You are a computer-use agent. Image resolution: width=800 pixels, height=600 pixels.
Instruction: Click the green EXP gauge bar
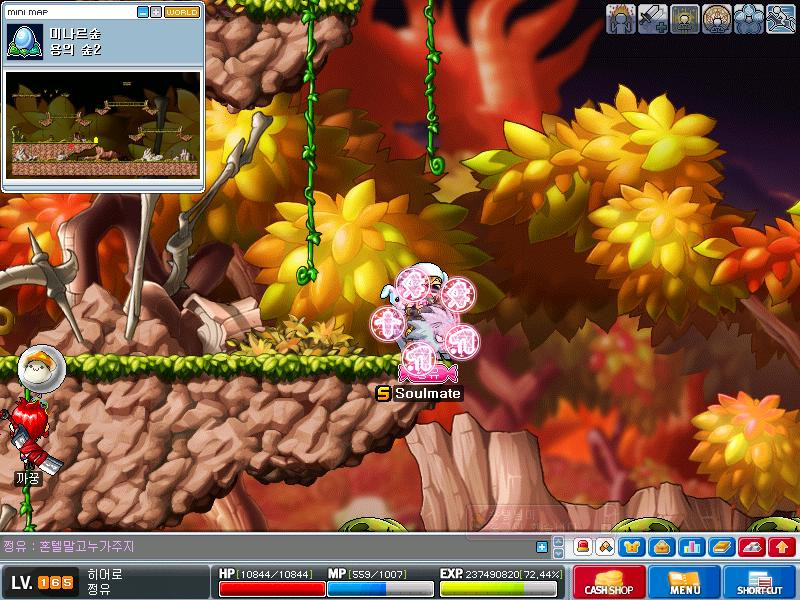(498, 589)
